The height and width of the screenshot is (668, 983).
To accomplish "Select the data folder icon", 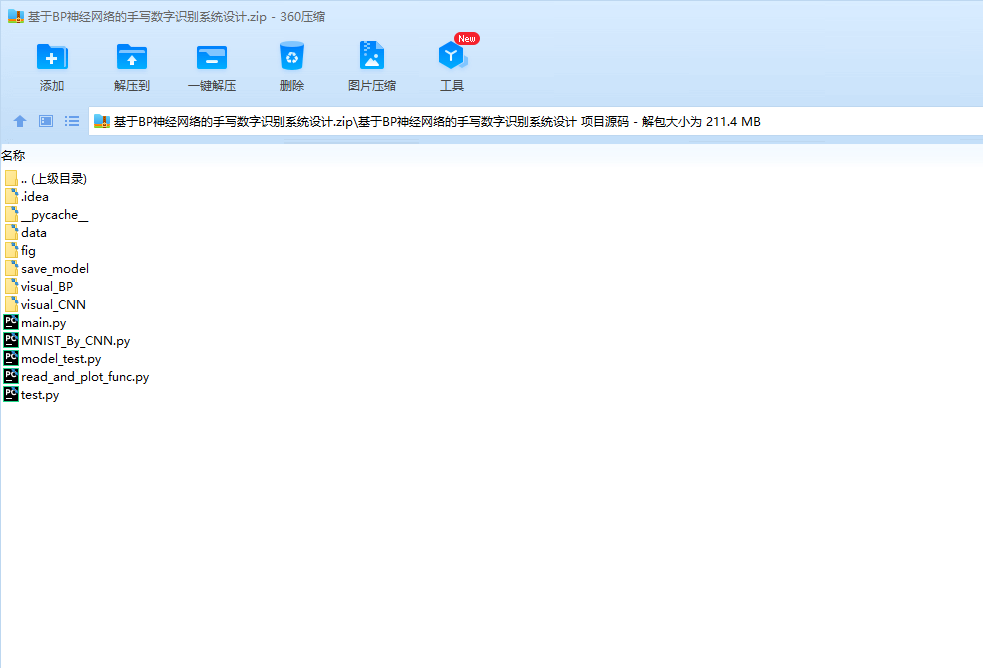I will pyautogui.click(x=11, y=232).
